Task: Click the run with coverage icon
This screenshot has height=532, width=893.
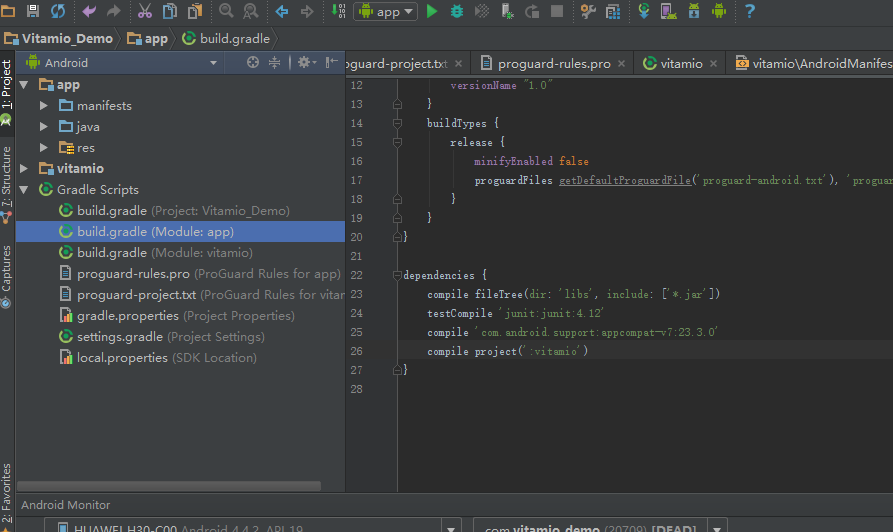Action: 482,11
